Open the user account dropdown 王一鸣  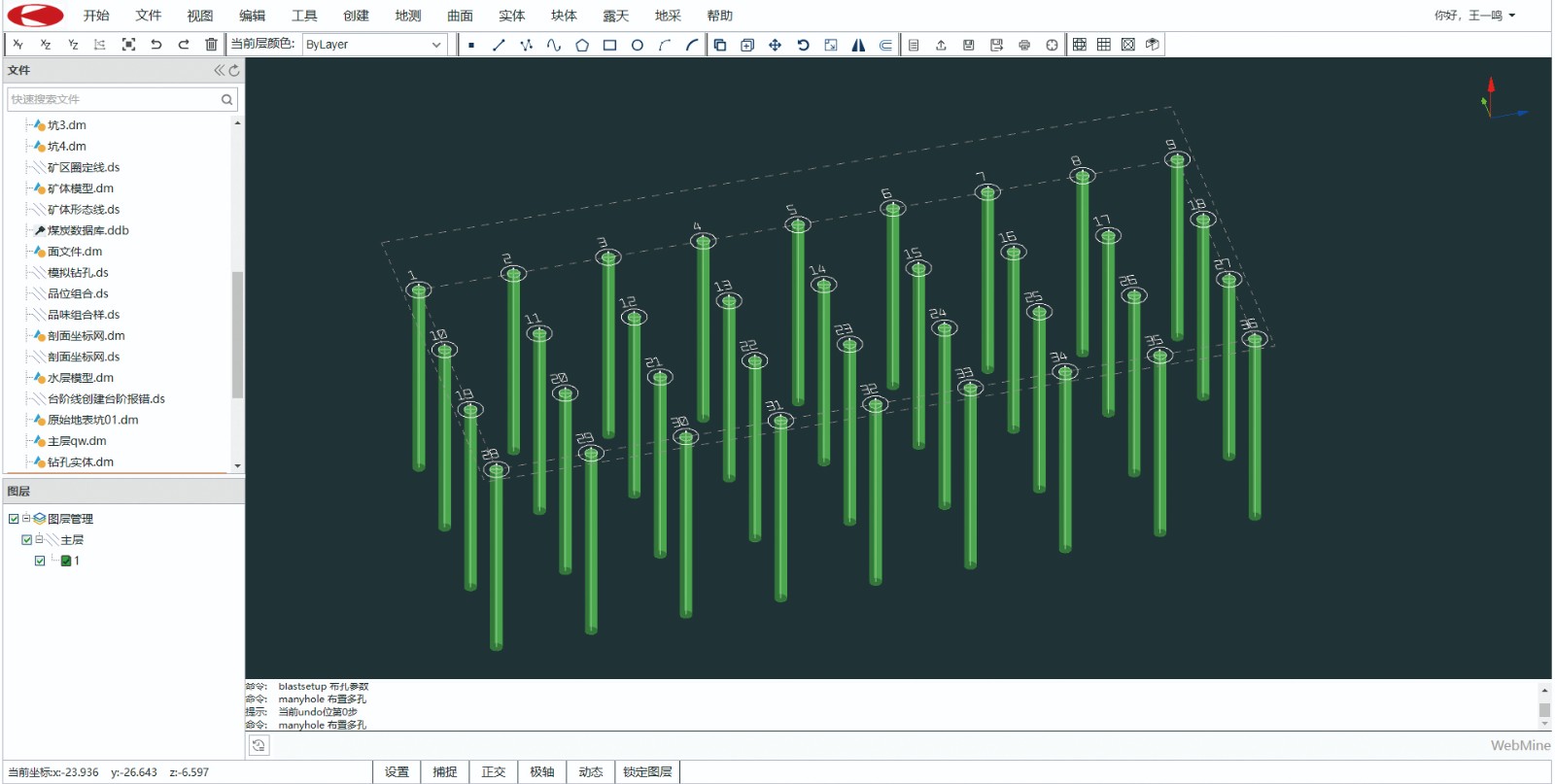tap(1475, 16)
